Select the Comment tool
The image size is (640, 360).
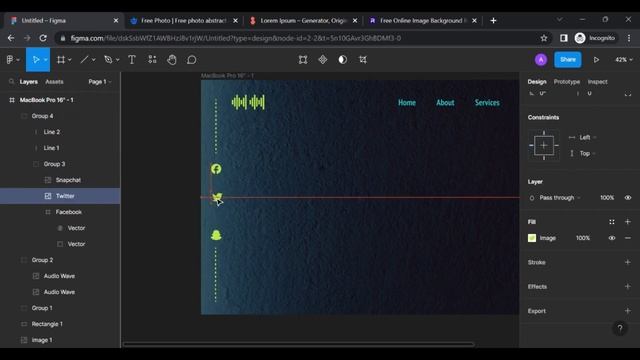191,60
